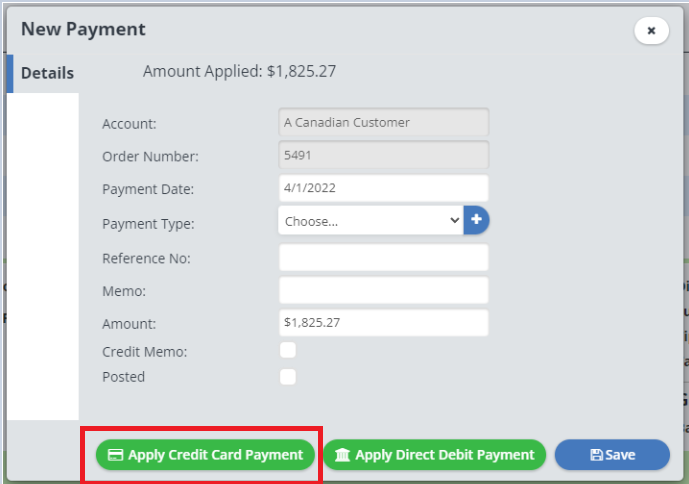Image resolution: width=689 pixels, height=484 pixels.
Task: Click the Payment Date field
Action: [383, 188]
